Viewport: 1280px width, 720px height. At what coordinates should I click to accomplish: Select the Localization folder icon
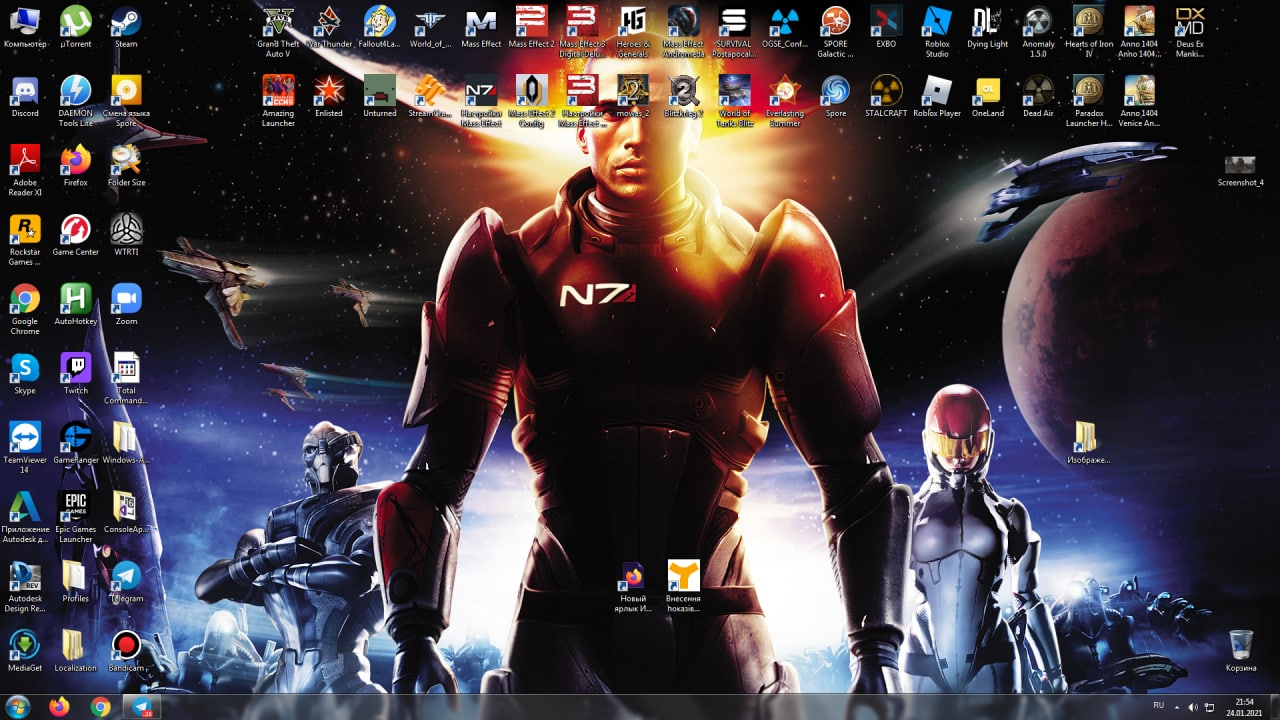[76, 651]
